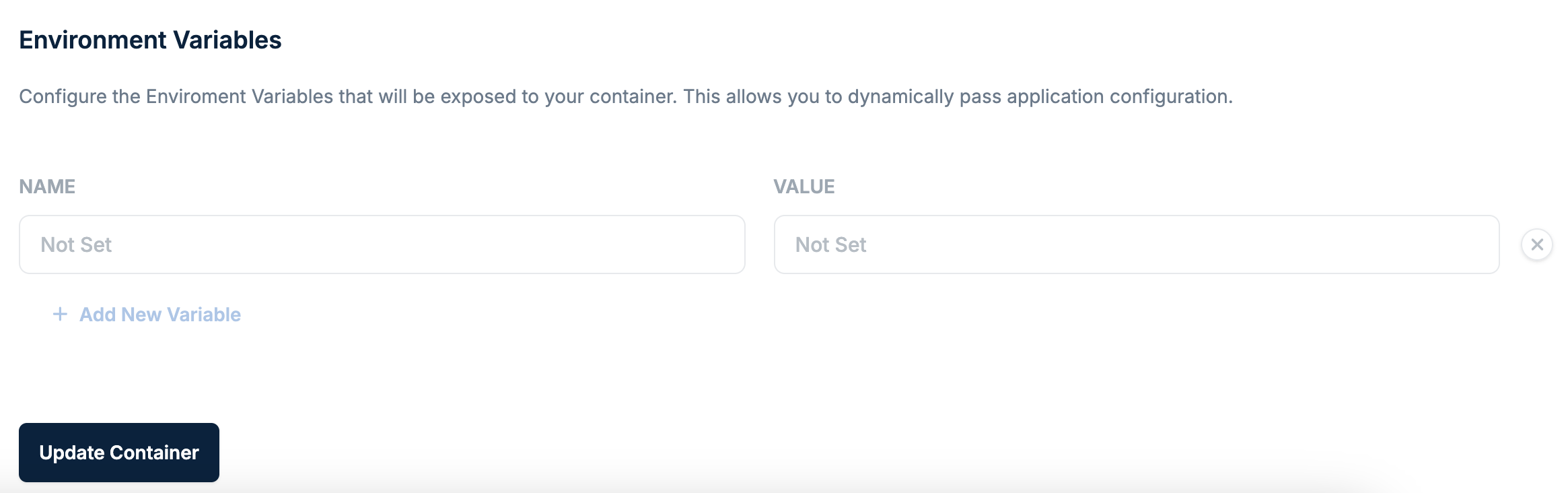
Task: Add a new variable via the link text
Action: pyautogui.click(x=160, y=315)
